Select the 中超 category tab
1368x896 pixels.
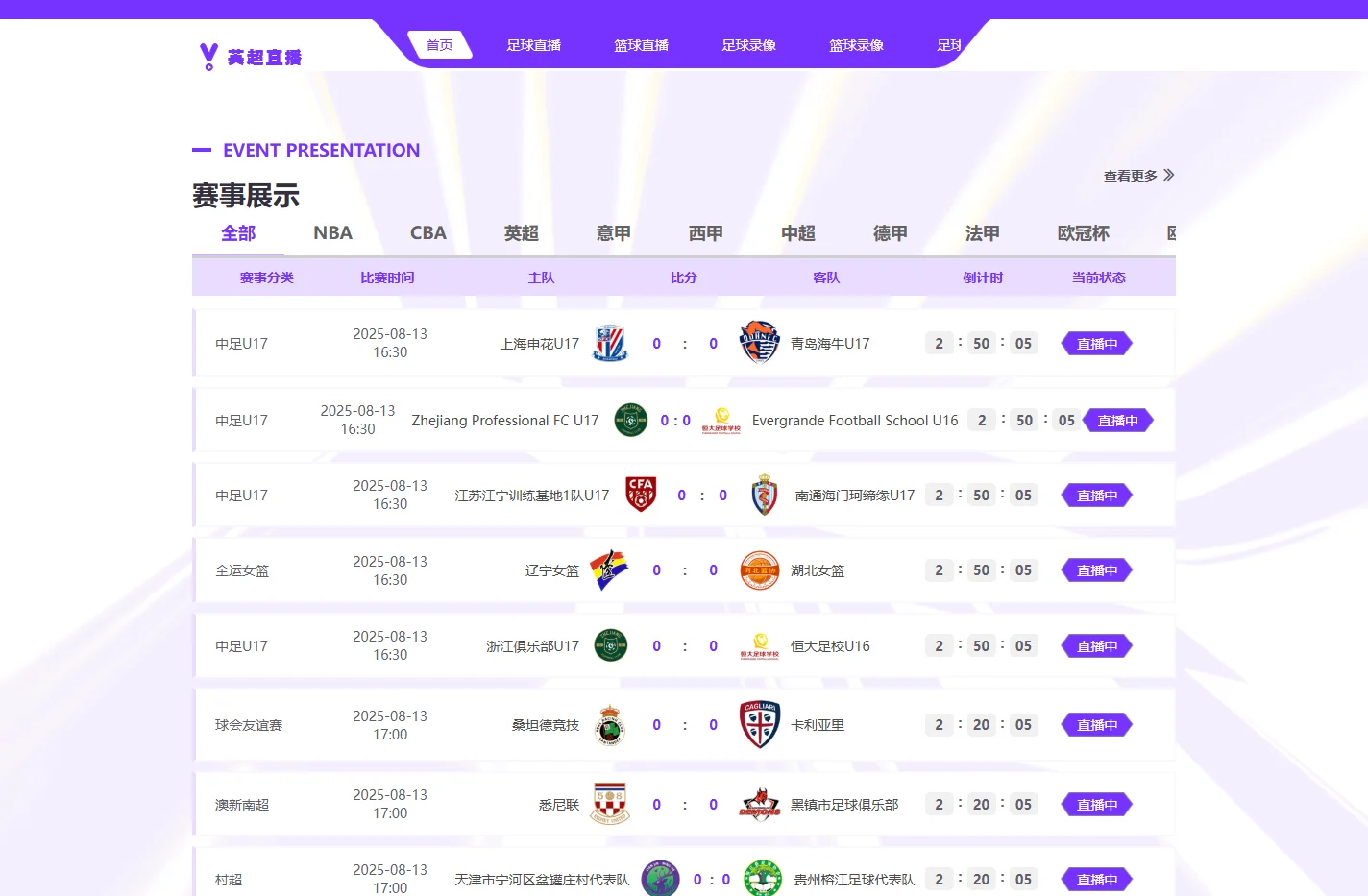(798, 233)
